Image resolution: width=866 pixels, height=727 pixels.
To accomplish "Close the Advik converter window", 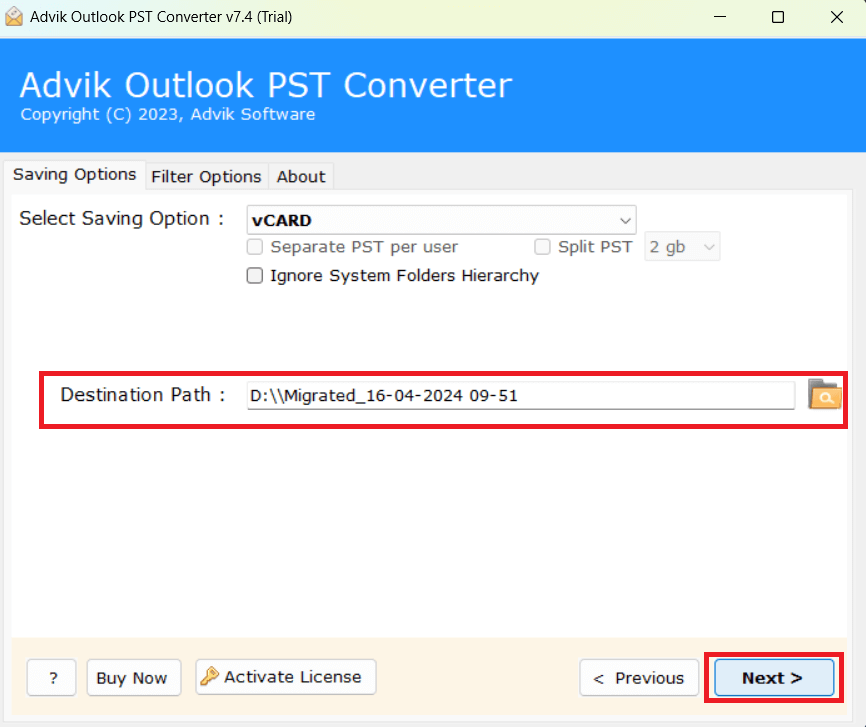I will 837,17.
